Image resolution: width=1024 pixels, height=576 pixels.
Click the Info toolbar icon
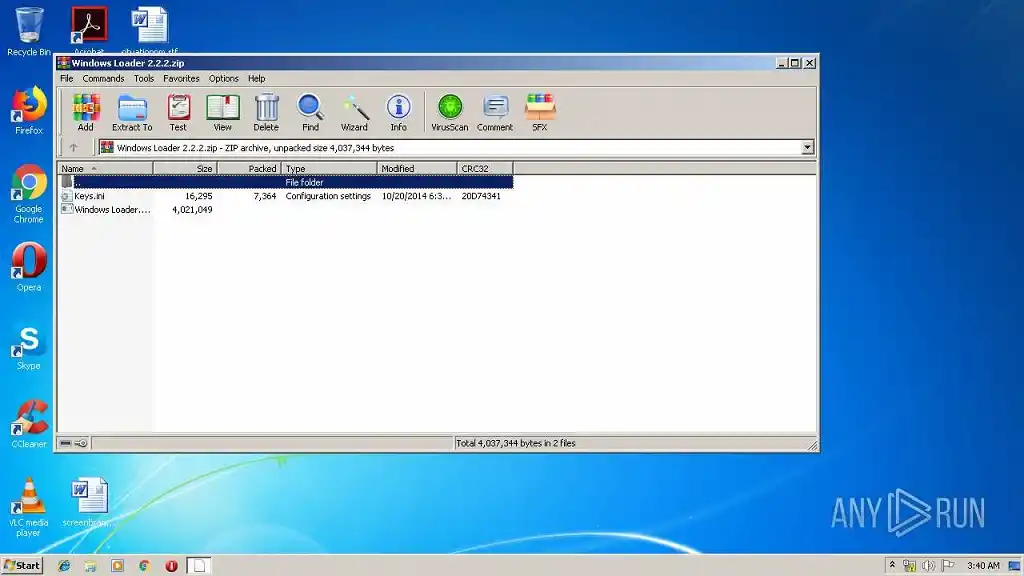398,110
